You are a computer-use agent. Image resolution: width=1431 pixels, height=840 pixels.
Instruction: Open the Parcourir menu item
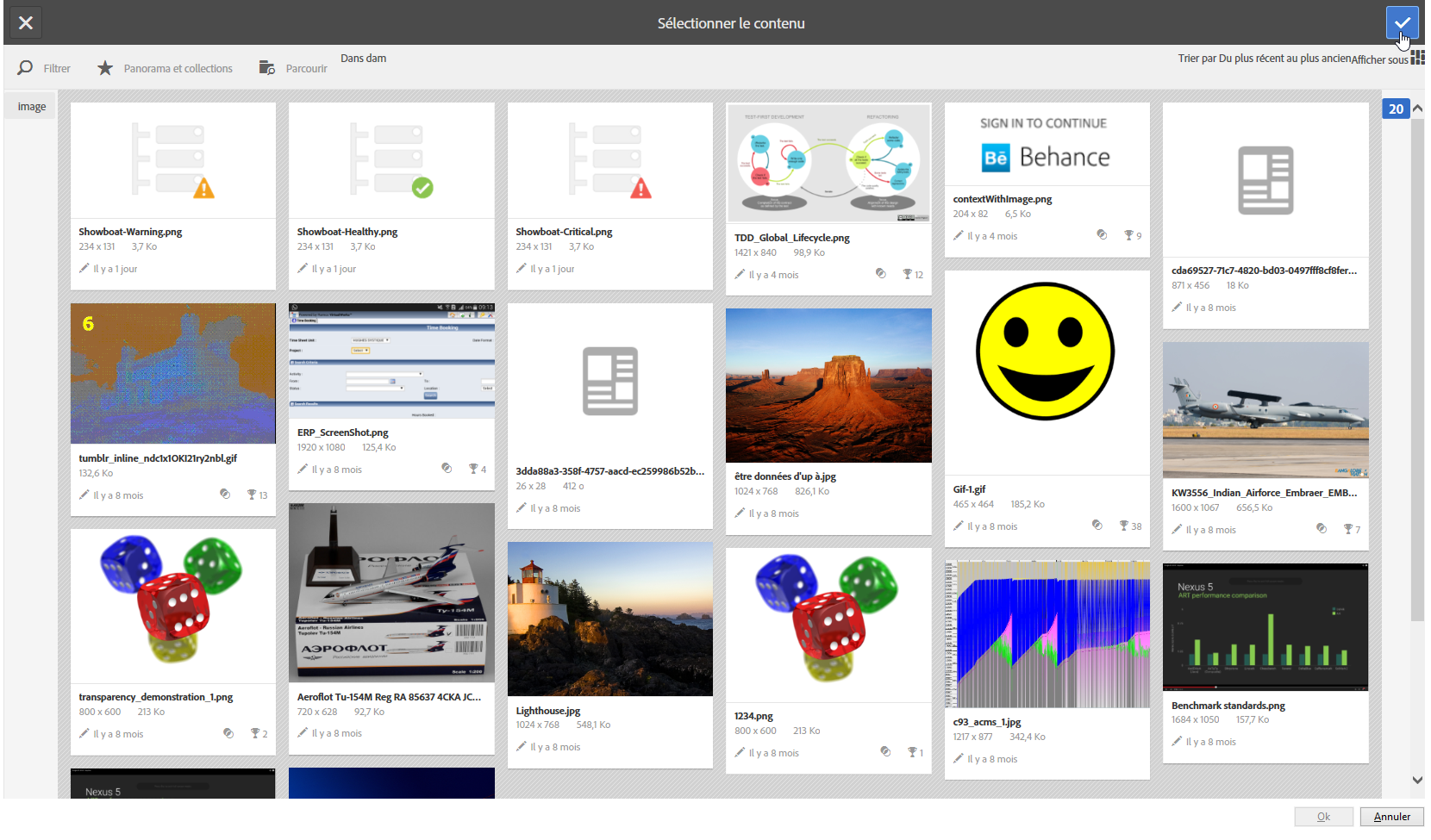[x=307, y=69]
